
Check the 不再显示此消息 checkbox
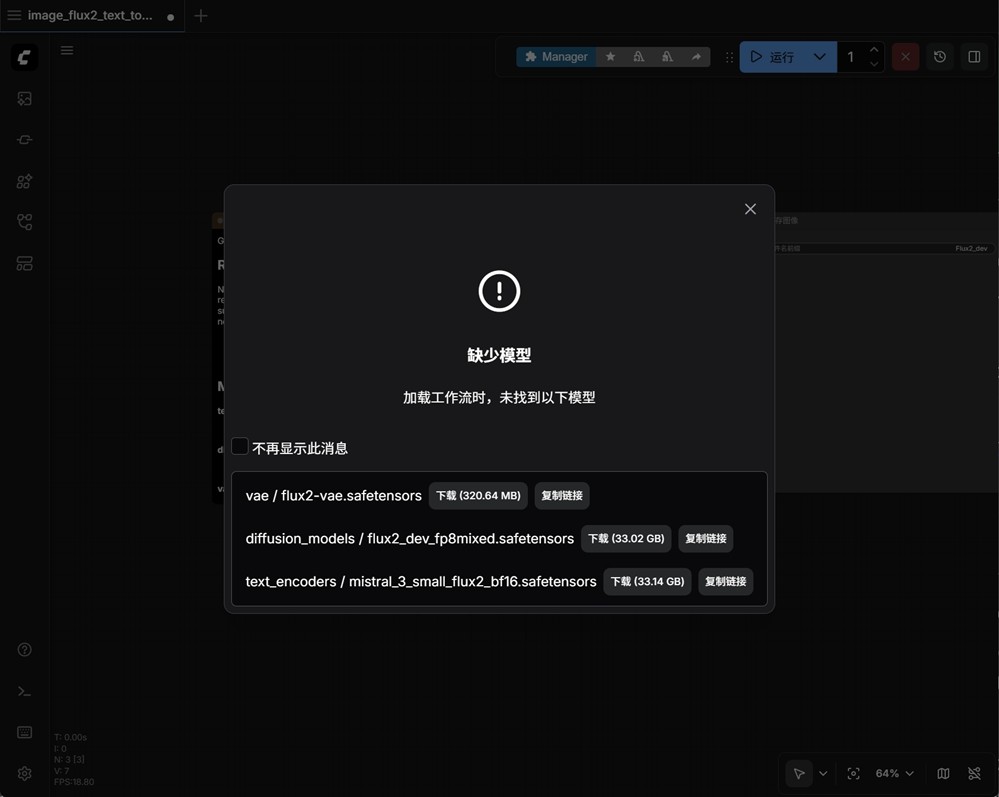[240, 446]
